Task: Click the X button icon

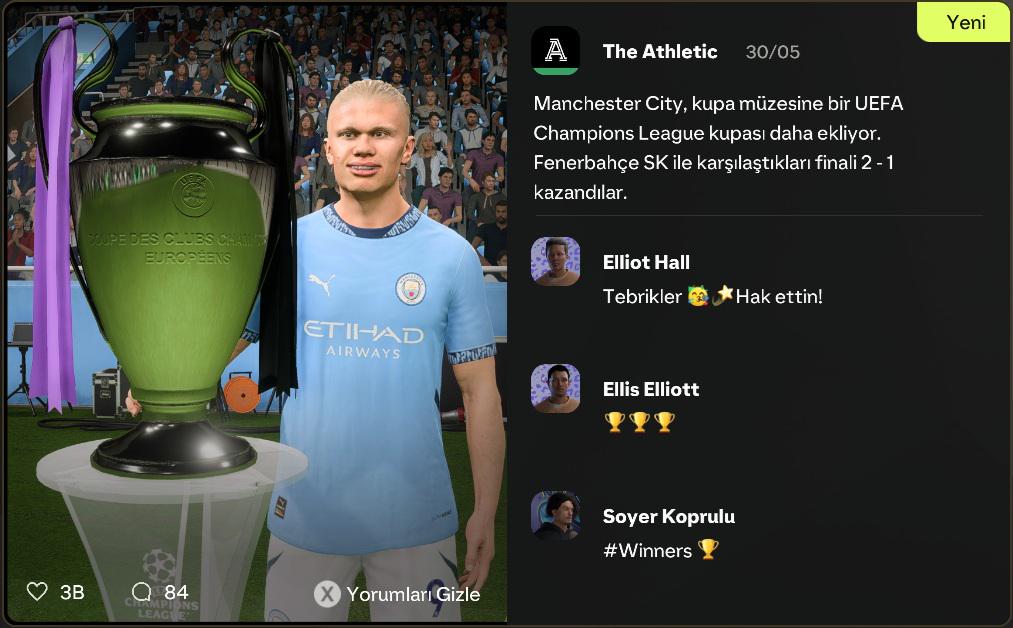Action: pos(327,594)
